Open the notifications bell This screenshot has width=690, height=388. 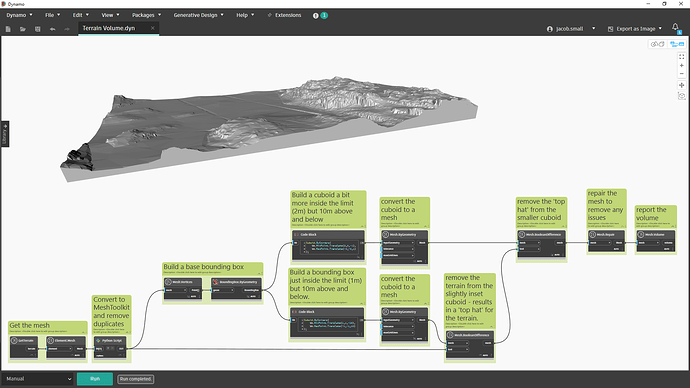pos(675,27)
